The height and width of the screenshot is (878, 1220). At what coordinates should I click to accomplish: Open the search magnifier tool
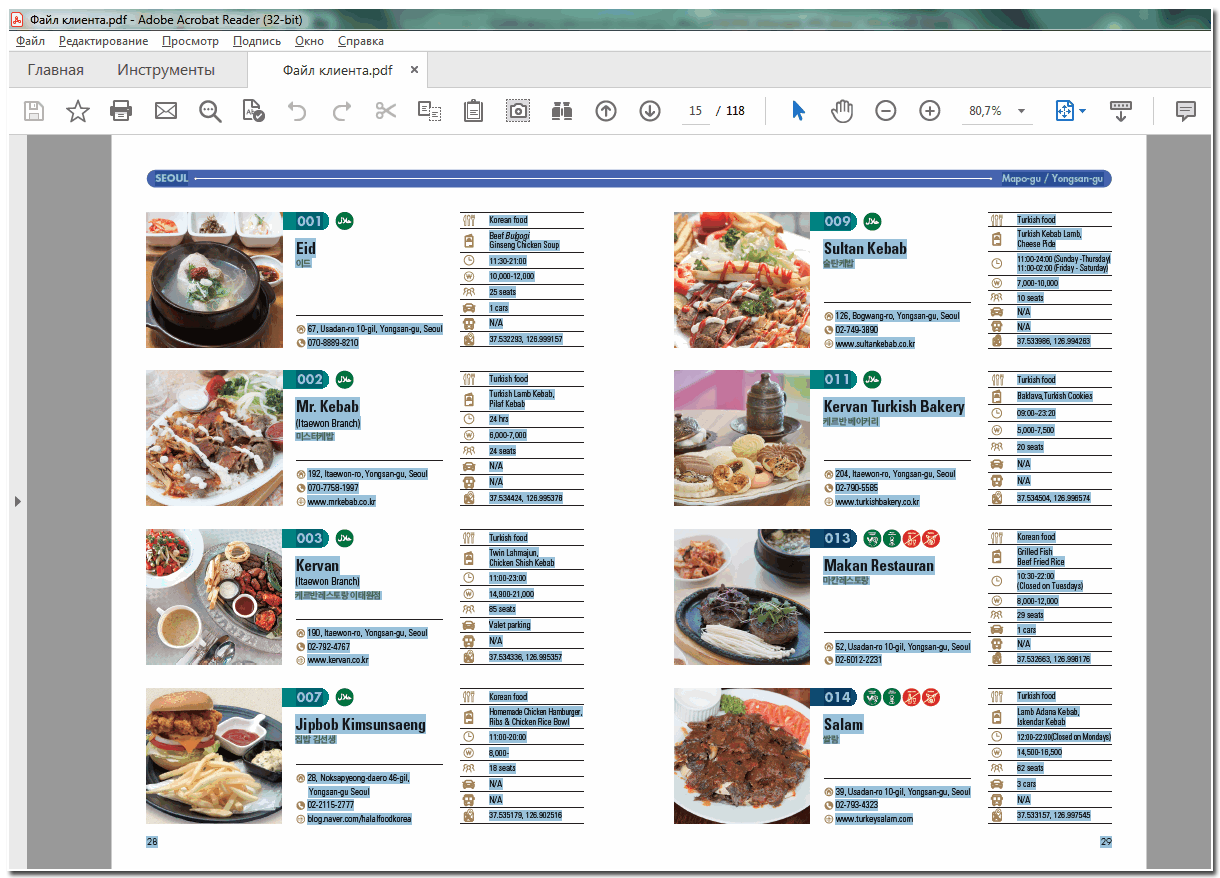pos(210,111)
